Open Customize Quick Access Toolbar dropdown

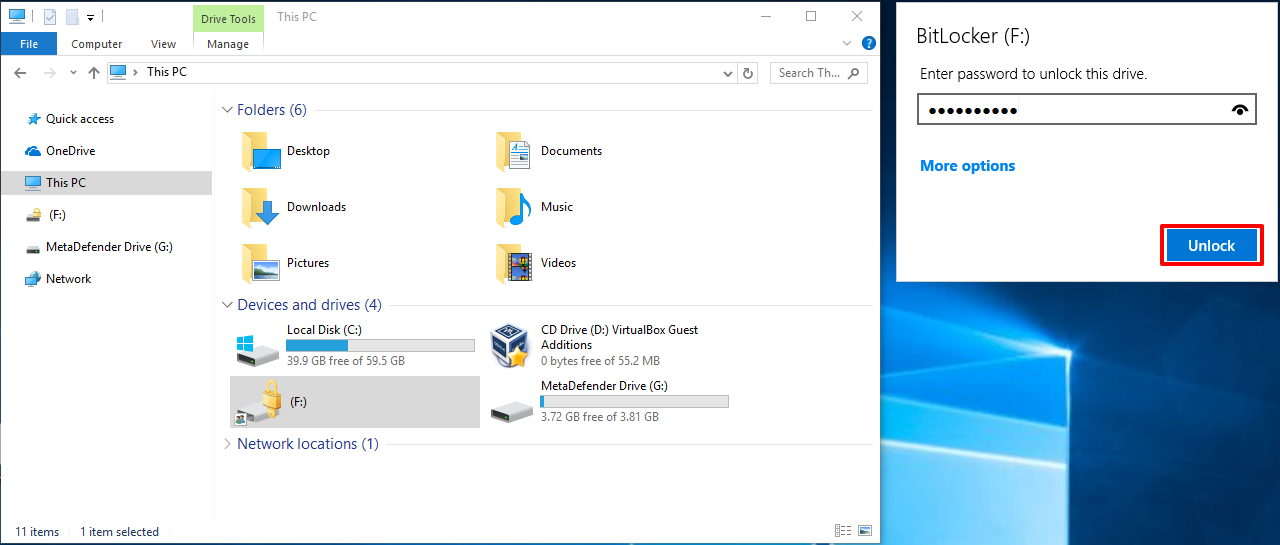coord(90,17)
